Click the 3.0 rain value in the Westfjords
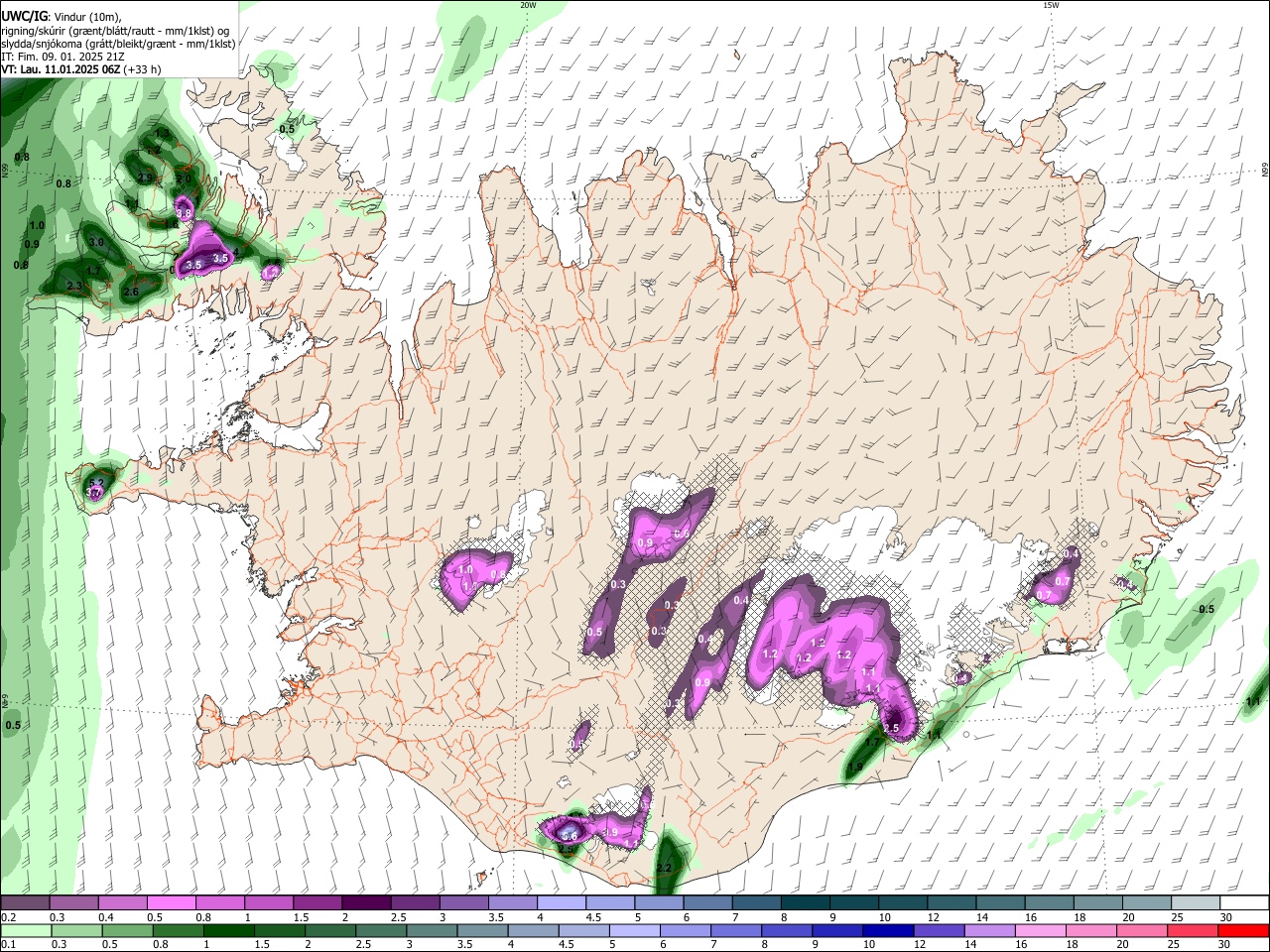1270x952 pixels. (x=96, y=242)
